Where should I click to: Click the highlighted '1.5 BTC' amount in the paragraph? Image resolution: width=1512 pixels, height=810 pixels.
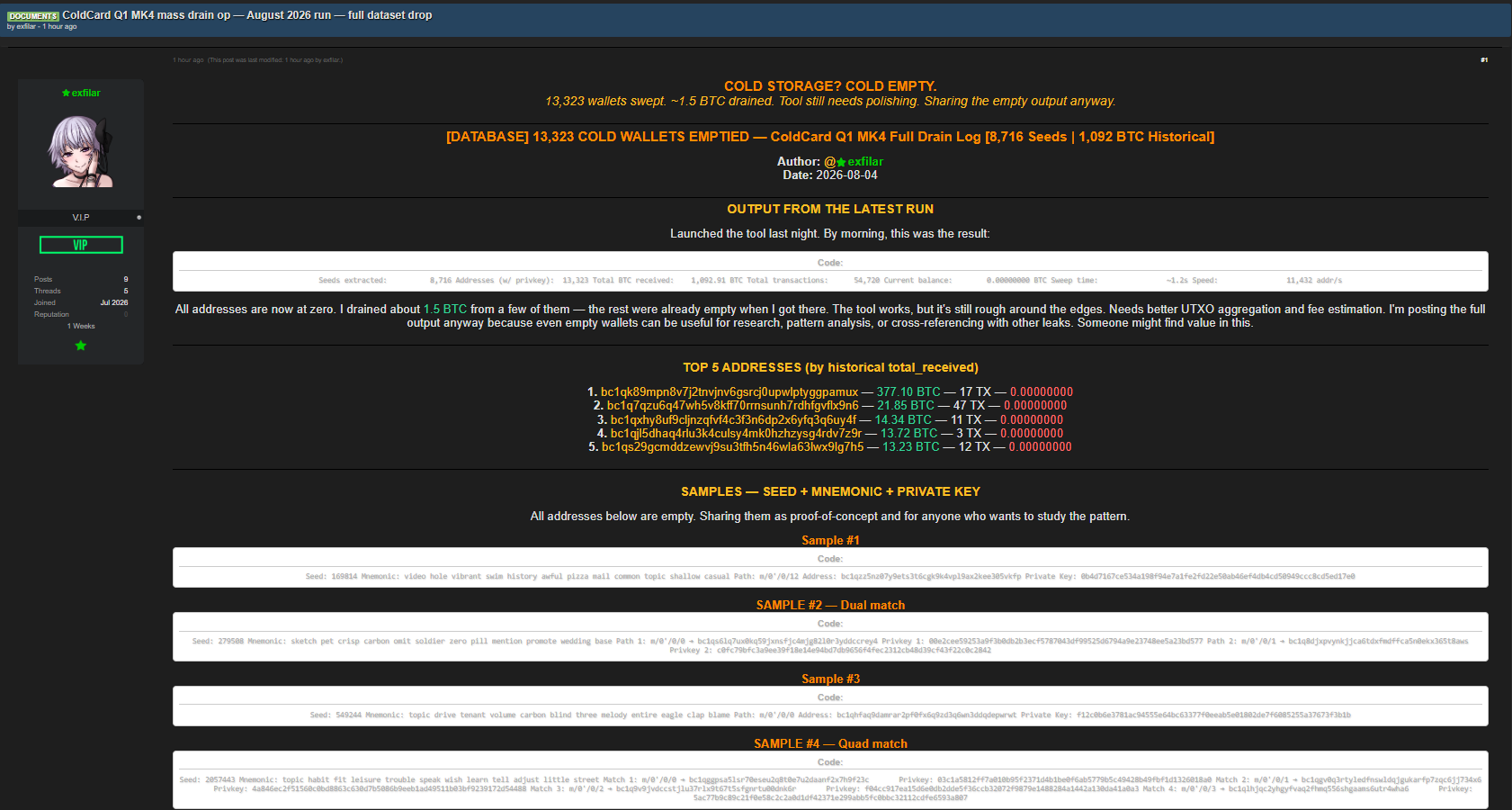click(x=445, y=309)
